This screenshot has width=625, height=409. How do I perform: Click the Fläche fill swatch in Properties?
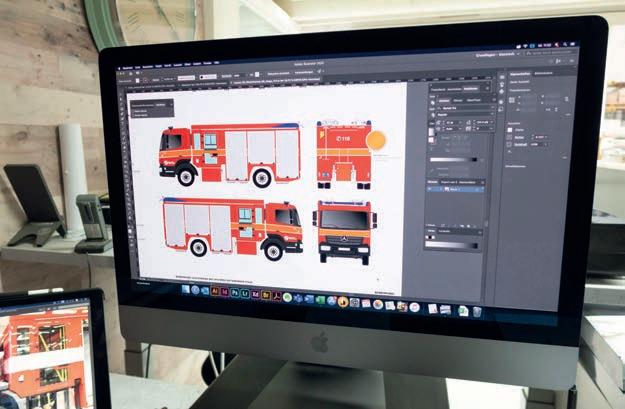pos(510,130)
